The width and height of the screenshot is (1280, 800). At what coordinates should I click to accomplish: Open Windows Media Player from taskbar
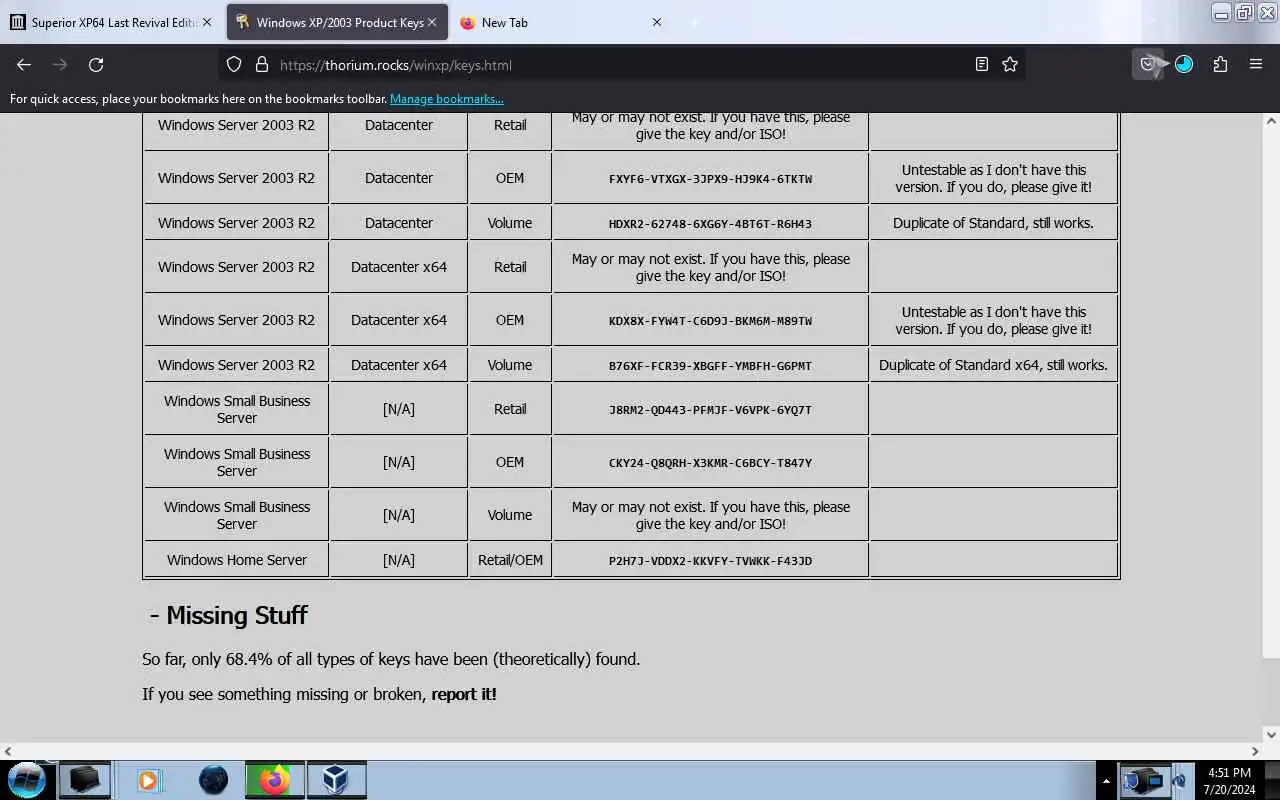(x=148, y=780)
